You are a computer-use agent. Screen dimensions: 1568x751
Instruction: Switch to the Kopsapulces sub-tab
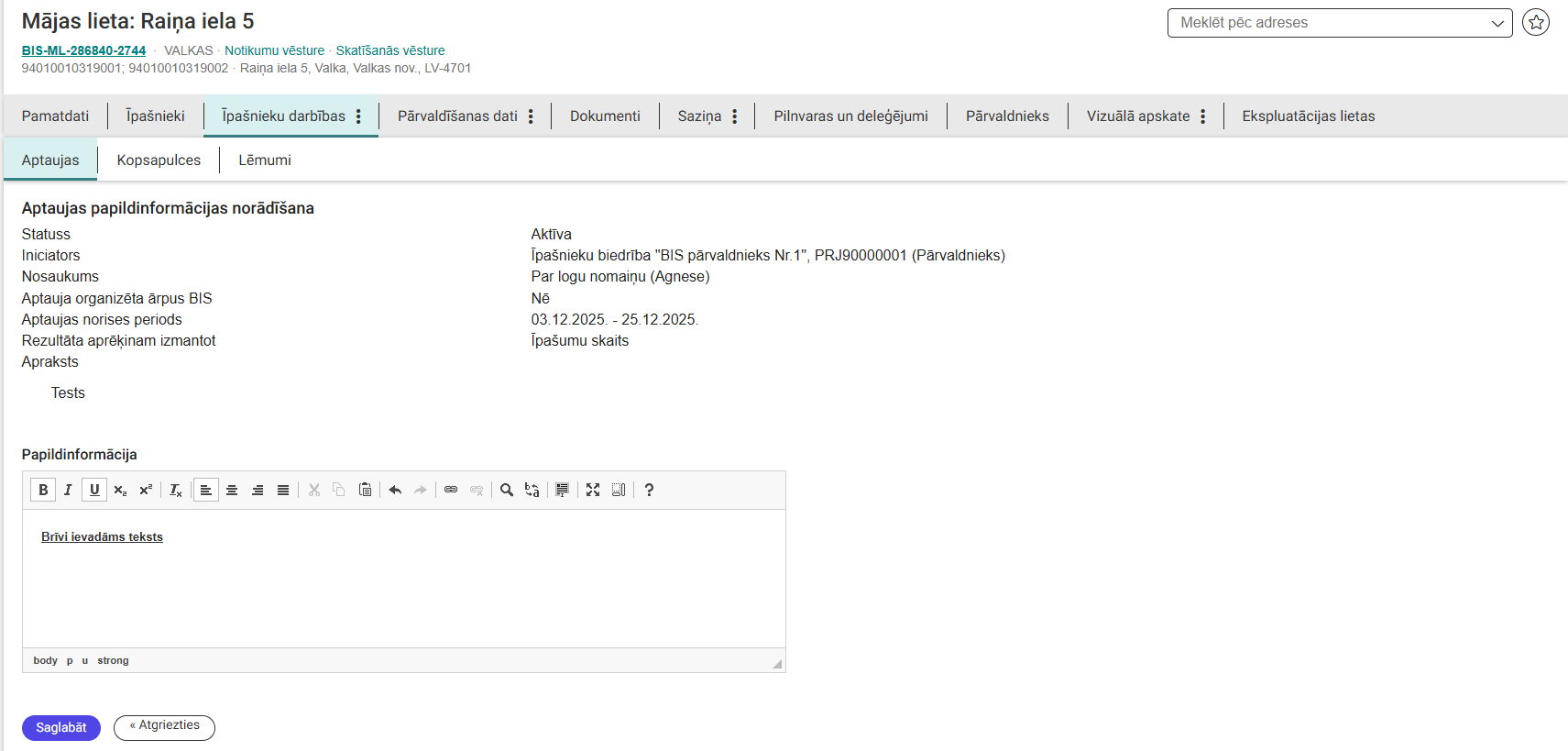tap(159, 160)
